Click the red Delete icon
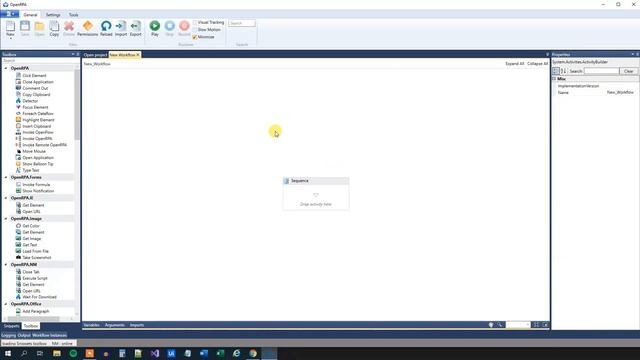This screenshot has height=360, width=640. click(x=69, y=28)
